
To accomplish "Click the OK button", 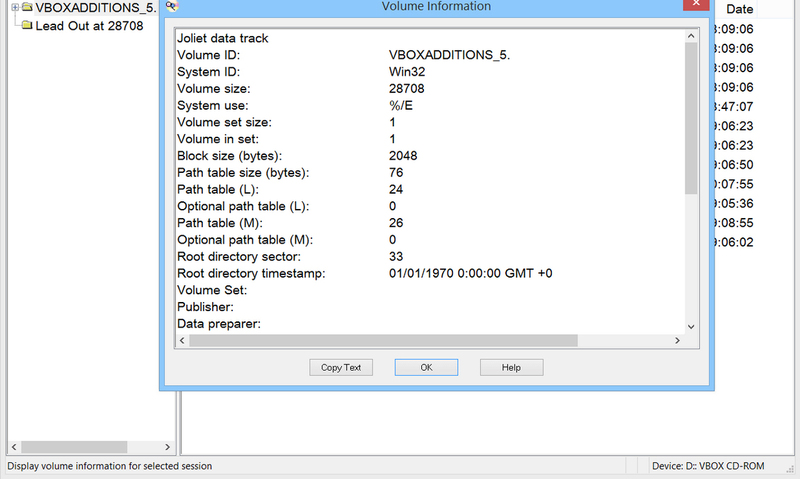I will 426,367.
